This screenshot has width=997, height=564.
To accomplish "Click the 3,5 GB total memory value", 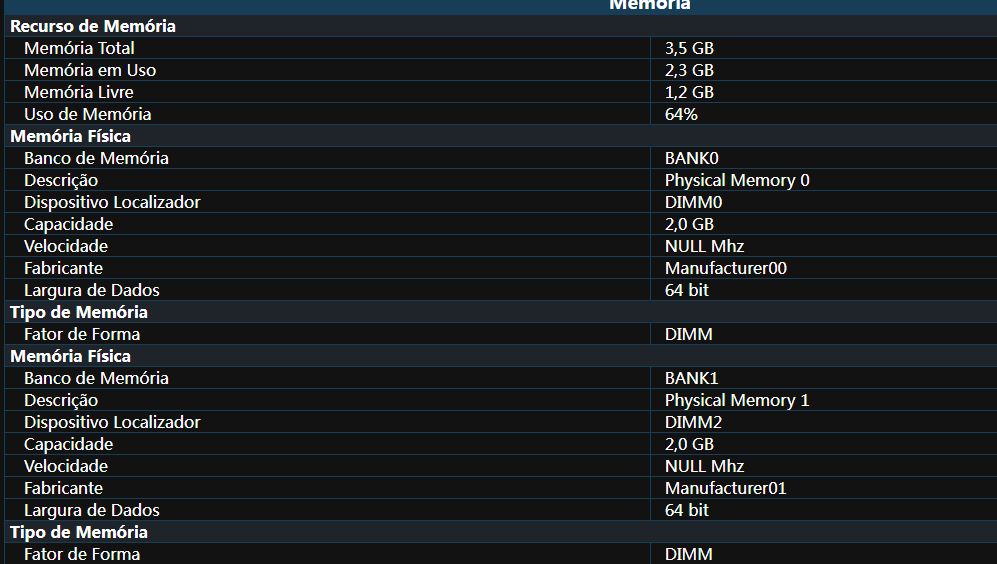I will tap(689, 48).
